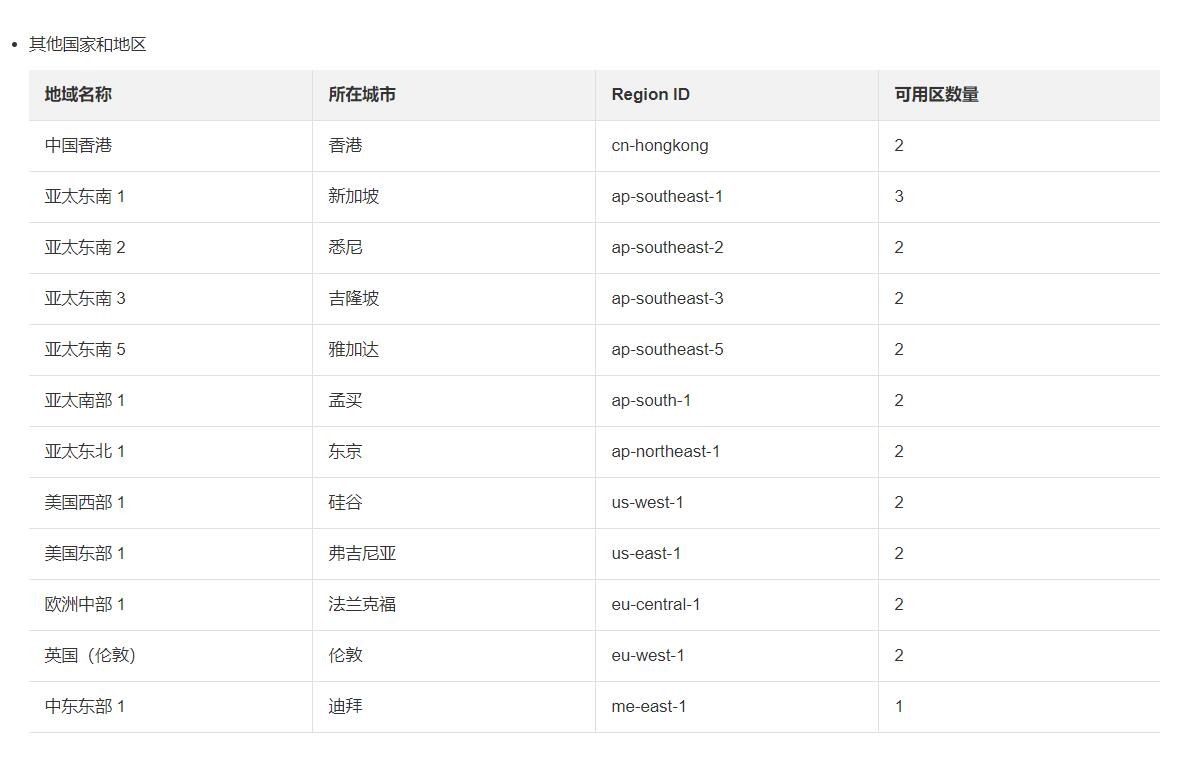The width and height of the screenshot is (1181, 757).
Task: Click the 法兰克福 city cell
Action: tap(362, 604)
